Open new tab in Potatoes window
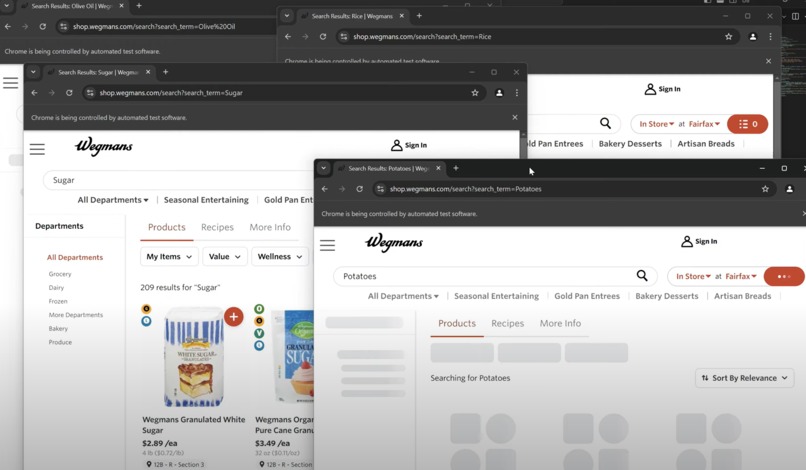The image size is (806, 470). click(x=455, y=168)
